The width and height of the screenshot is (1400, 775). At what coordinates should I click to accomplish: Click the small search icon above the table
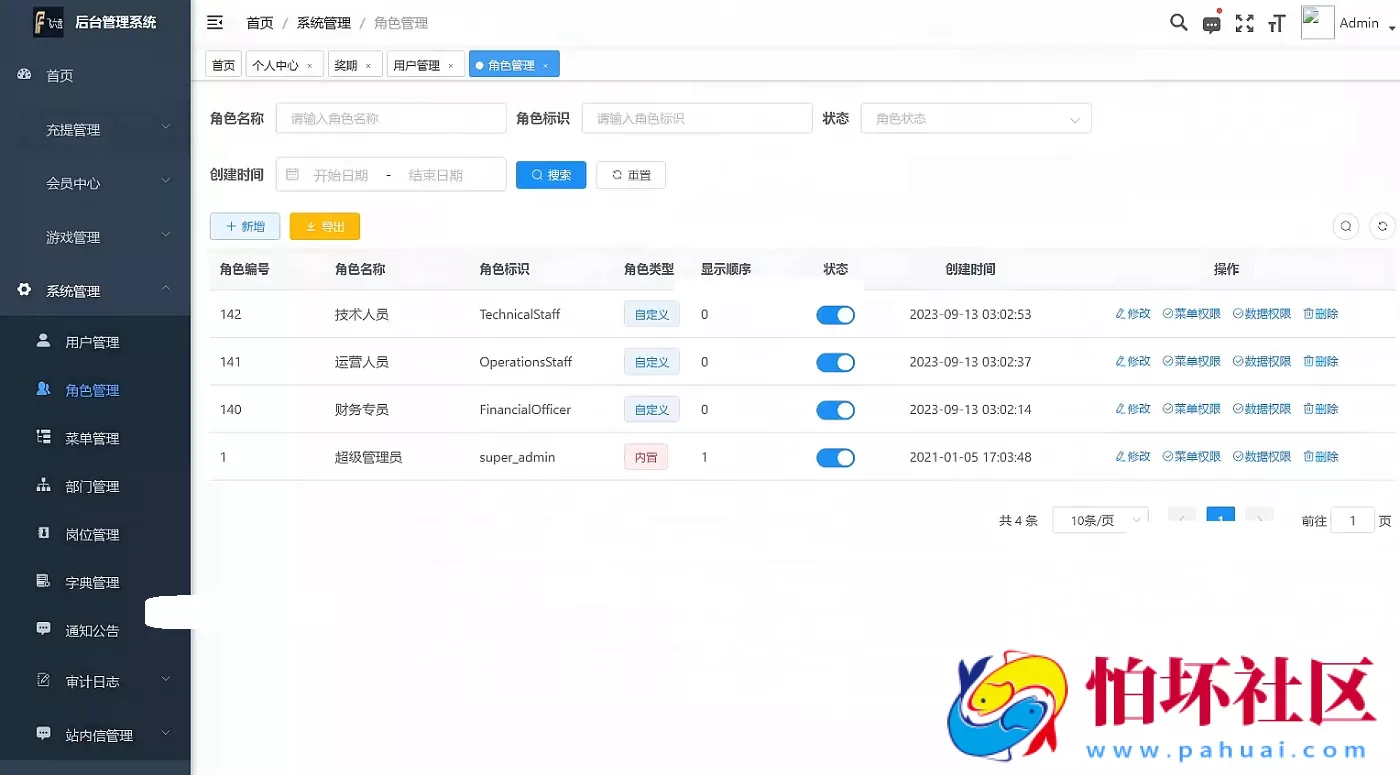pos(1345,226)
